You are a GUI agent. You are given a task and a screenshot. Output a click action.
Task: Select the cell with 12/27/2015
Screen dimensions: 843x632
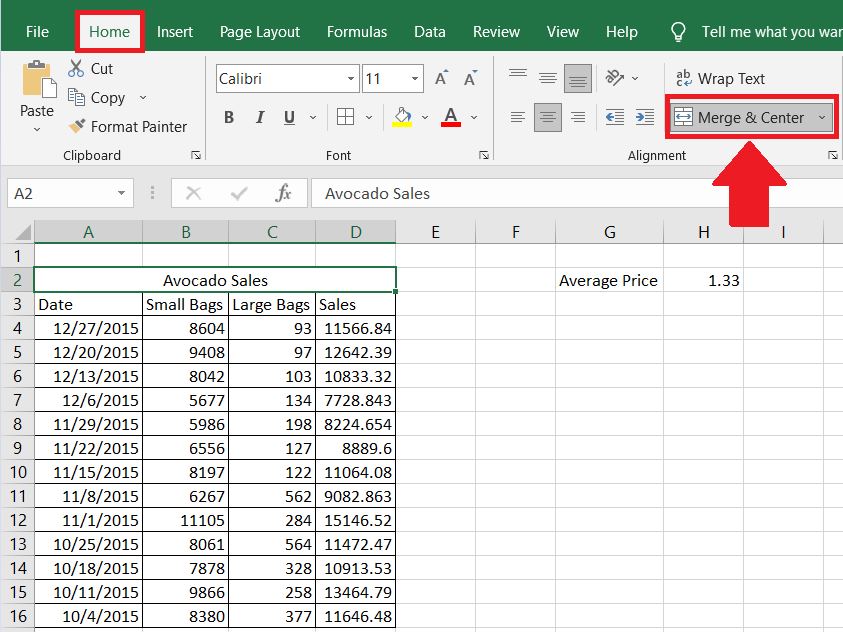point(89,328)
